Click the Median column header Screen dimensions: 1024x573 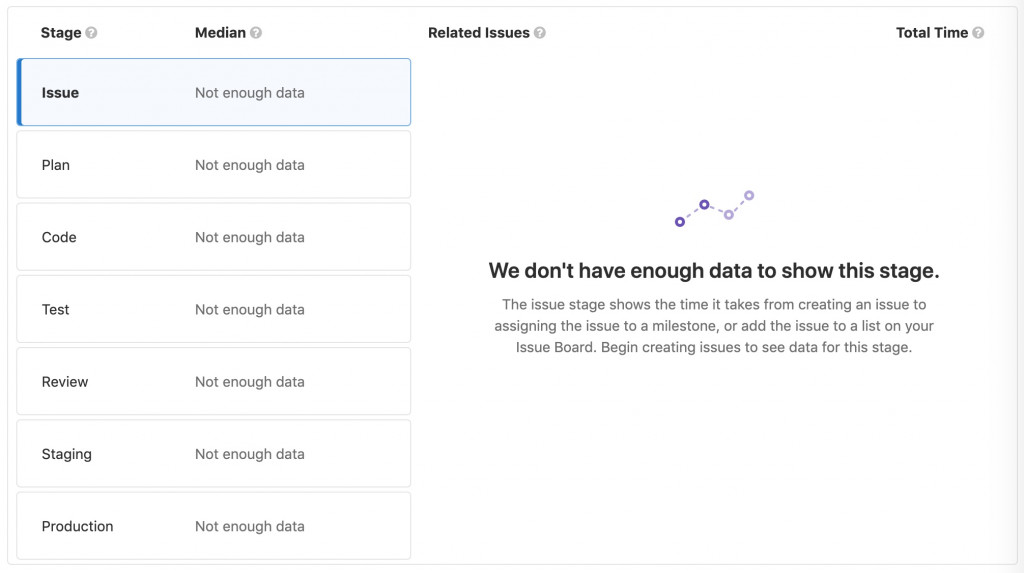tap(220, 33)
